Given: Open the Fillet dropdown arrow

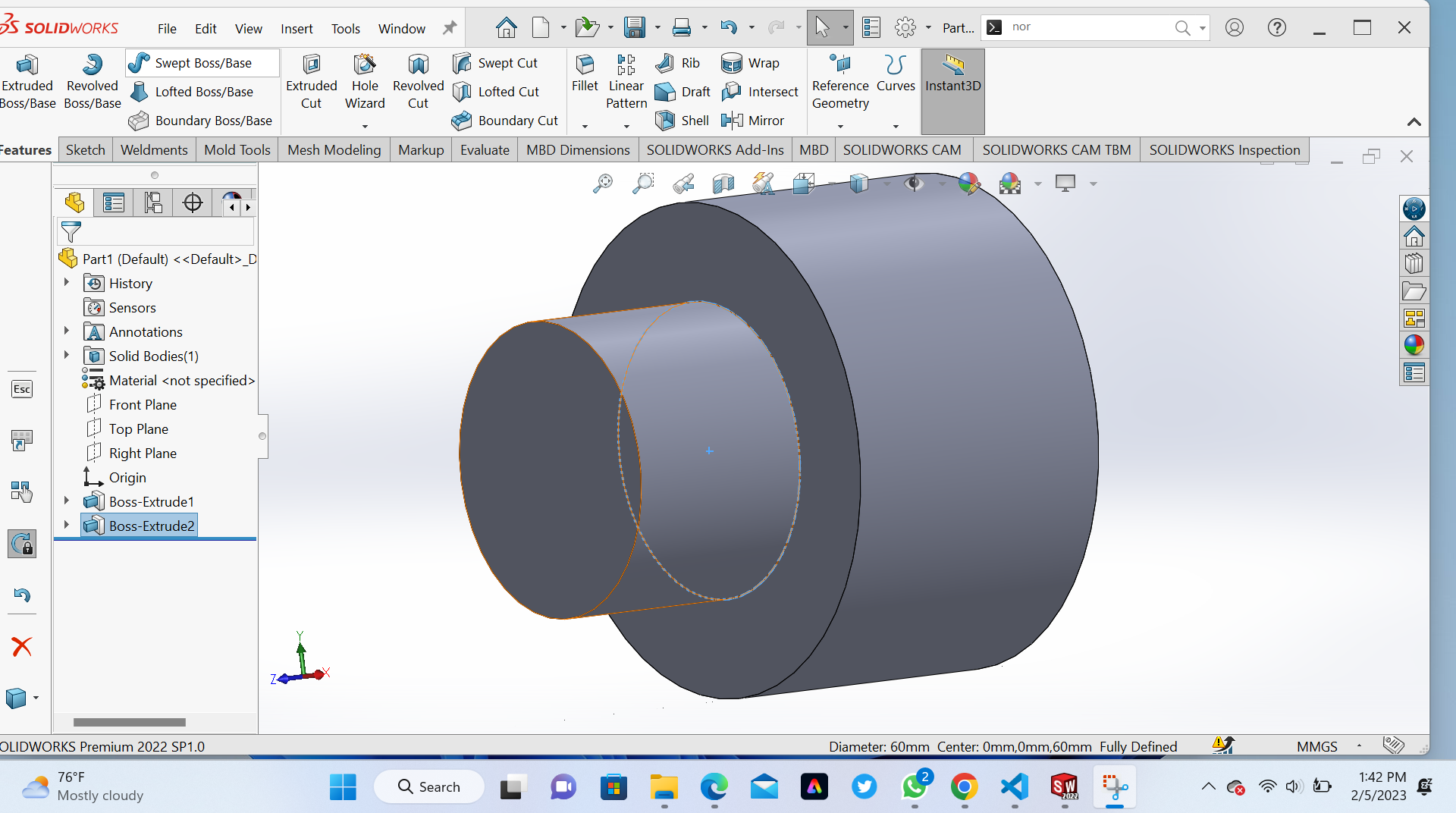Looking at the screenshot, I should coord(585,126).
